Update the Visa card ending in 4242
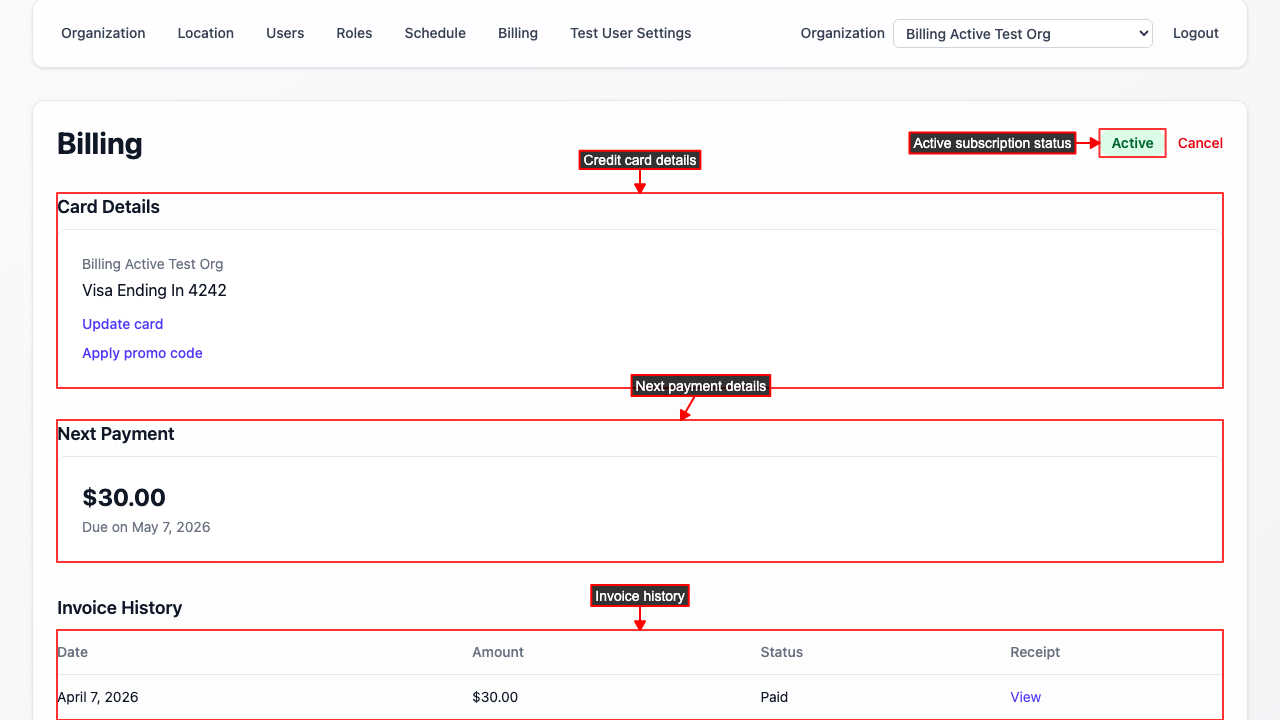1280x720 pixels. 122,324
